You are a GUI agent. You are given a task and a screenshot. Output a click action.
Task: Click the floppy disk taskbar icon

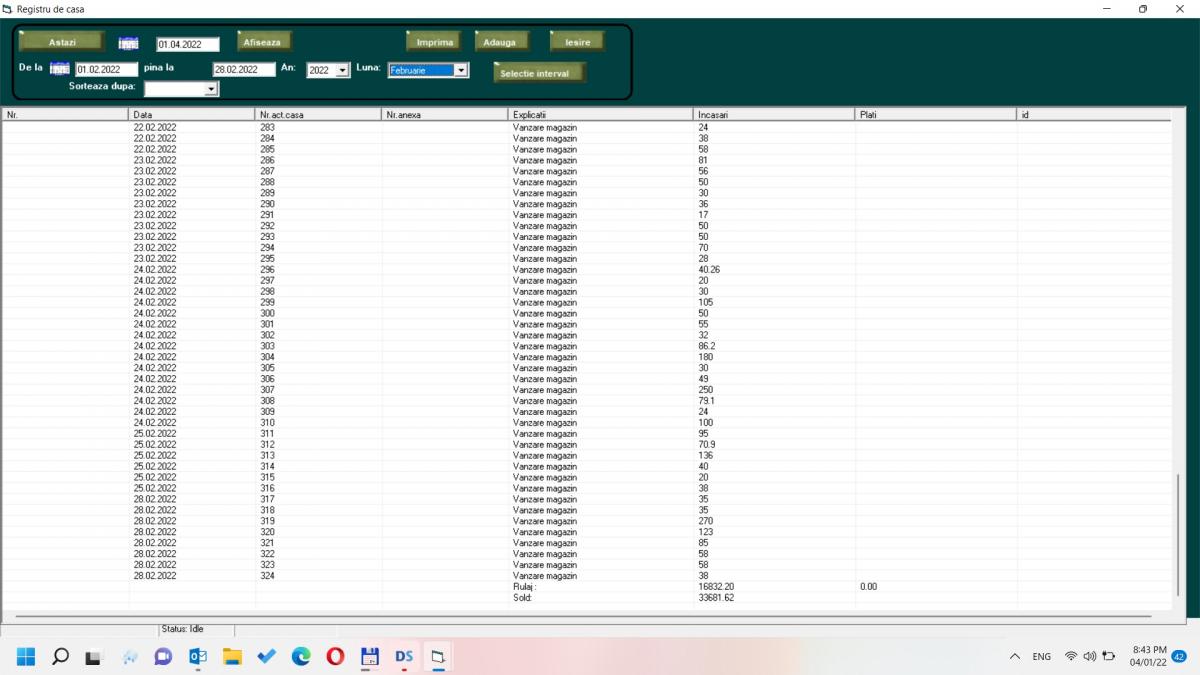click(370, 656)
